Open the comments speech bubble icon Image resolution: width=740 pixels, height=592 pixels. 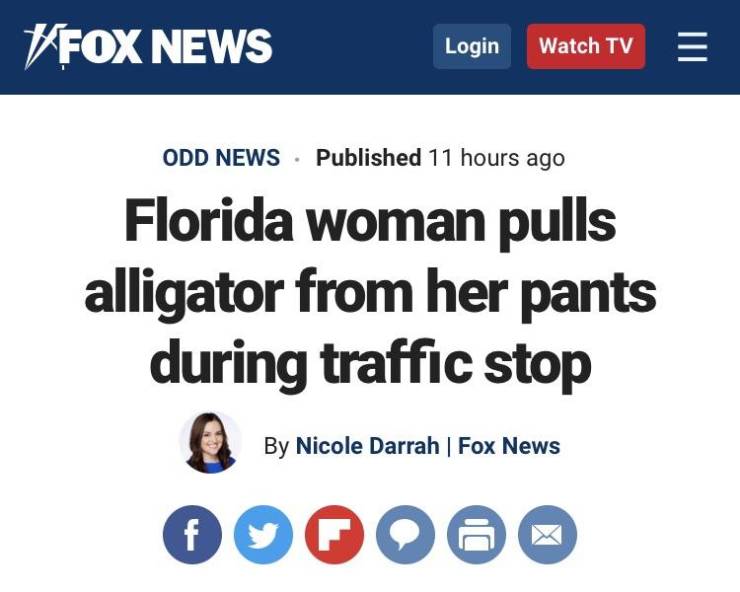point(405,534)
